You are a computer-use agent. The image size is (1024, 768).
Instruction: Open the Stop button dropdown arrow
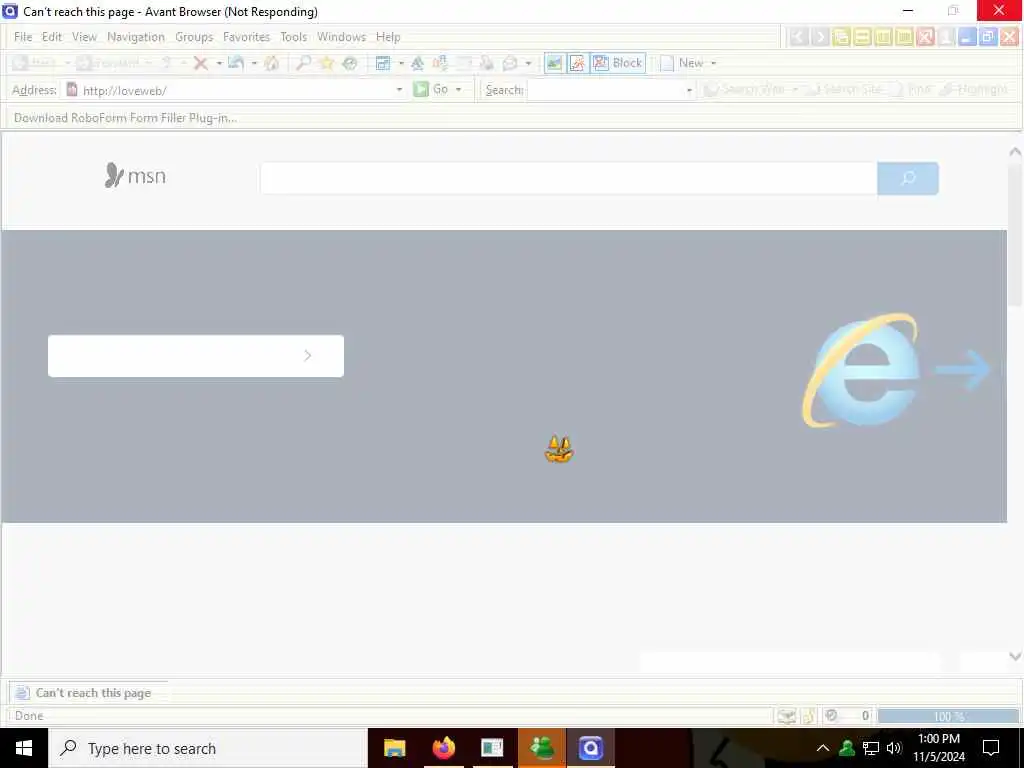click(219, 63)
